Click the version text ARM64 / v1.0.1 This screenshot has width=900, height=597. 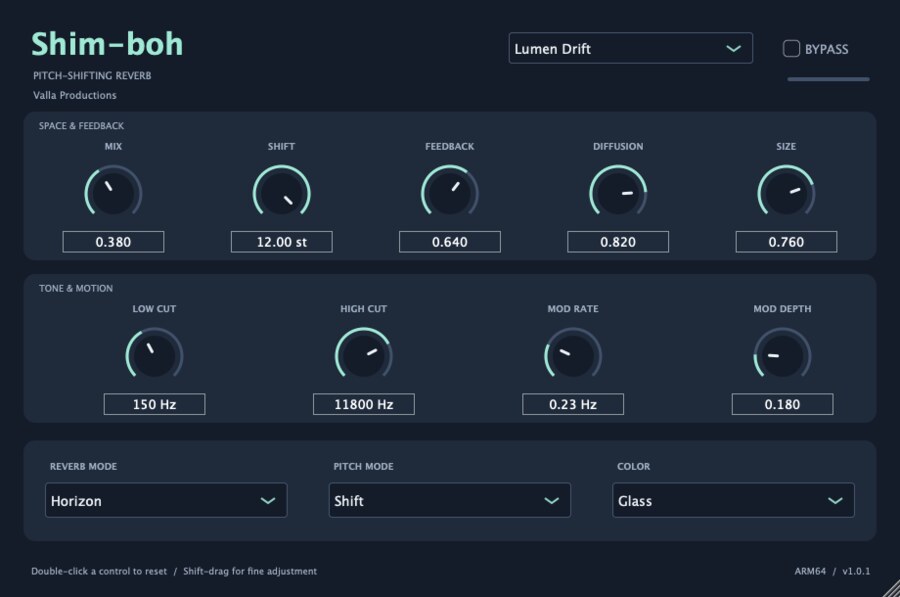pos(832,571)
